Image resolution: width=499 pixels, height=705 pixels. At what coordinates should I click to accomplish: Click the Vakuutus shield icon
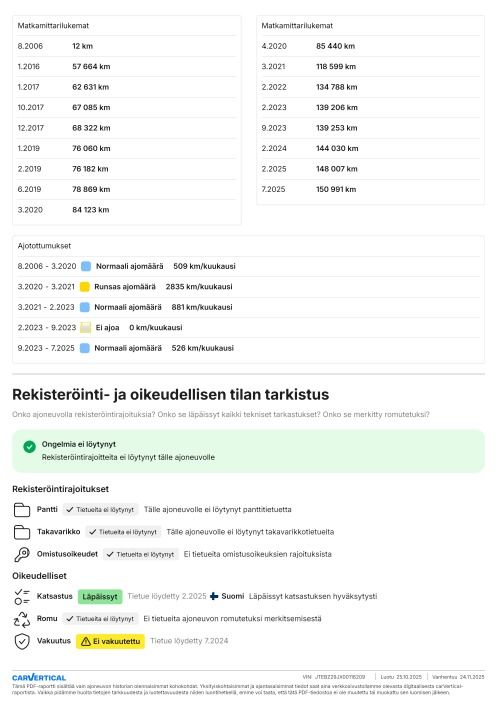point(22,642)
